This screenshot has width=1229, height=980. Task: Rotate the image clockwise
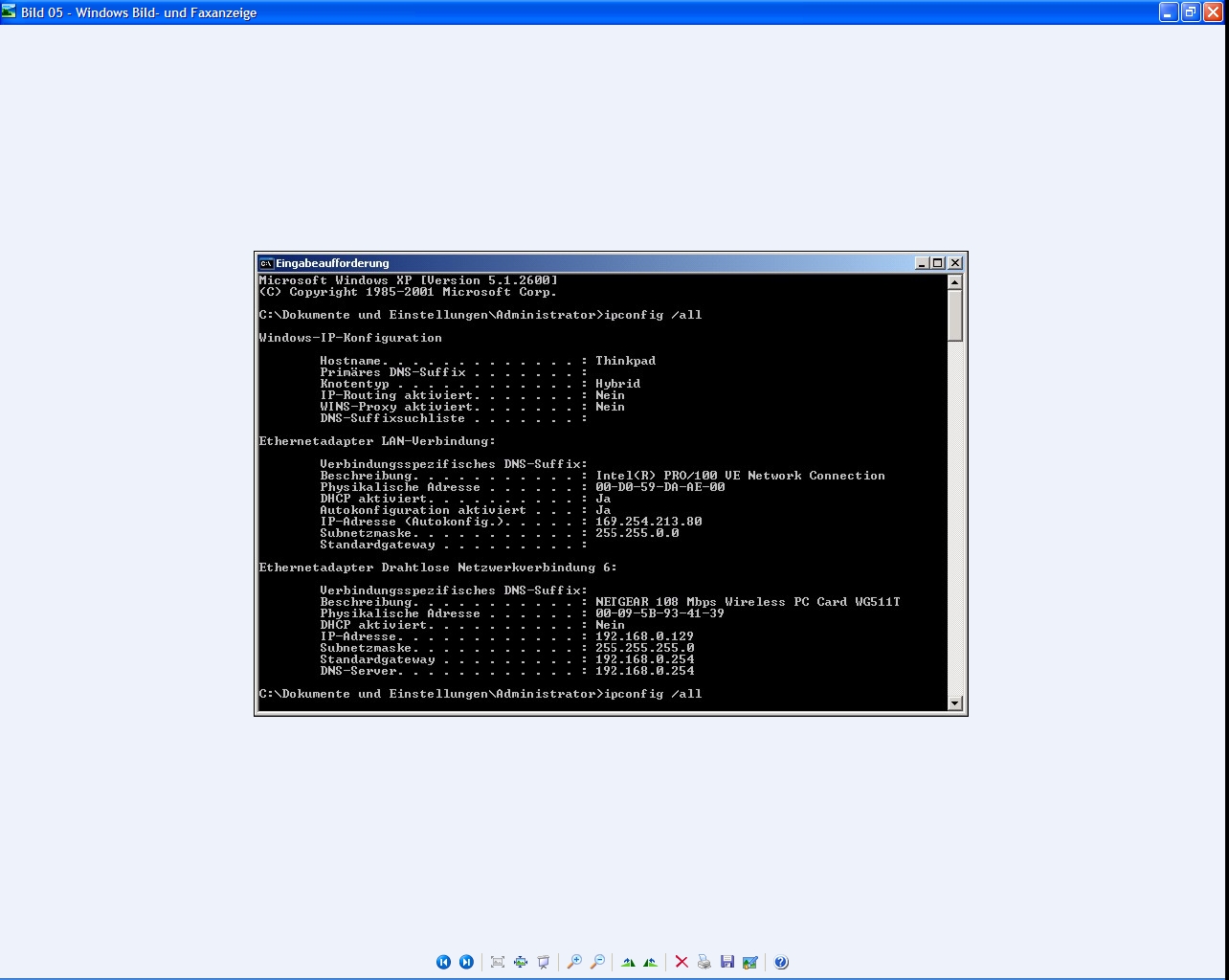tap(628, 962)
